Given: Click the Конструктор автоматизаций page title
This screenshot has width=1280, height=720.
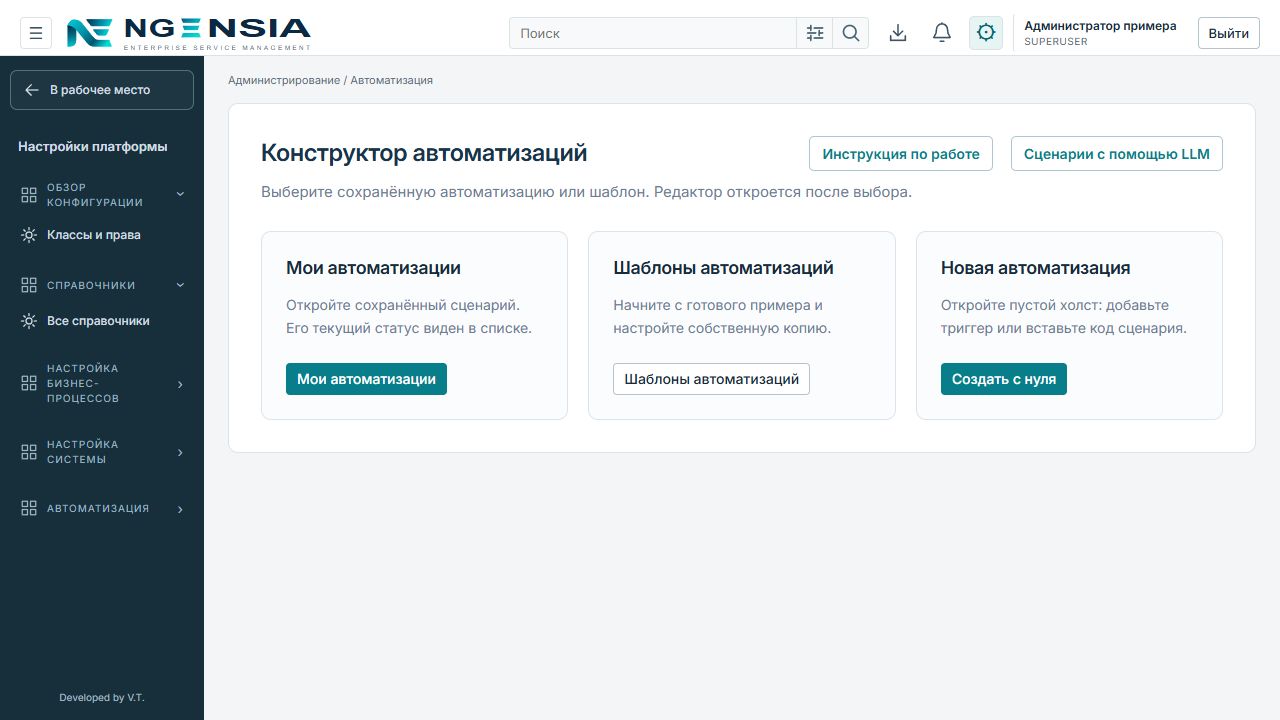Looking at the screenshot, I should tap(424, 153).
